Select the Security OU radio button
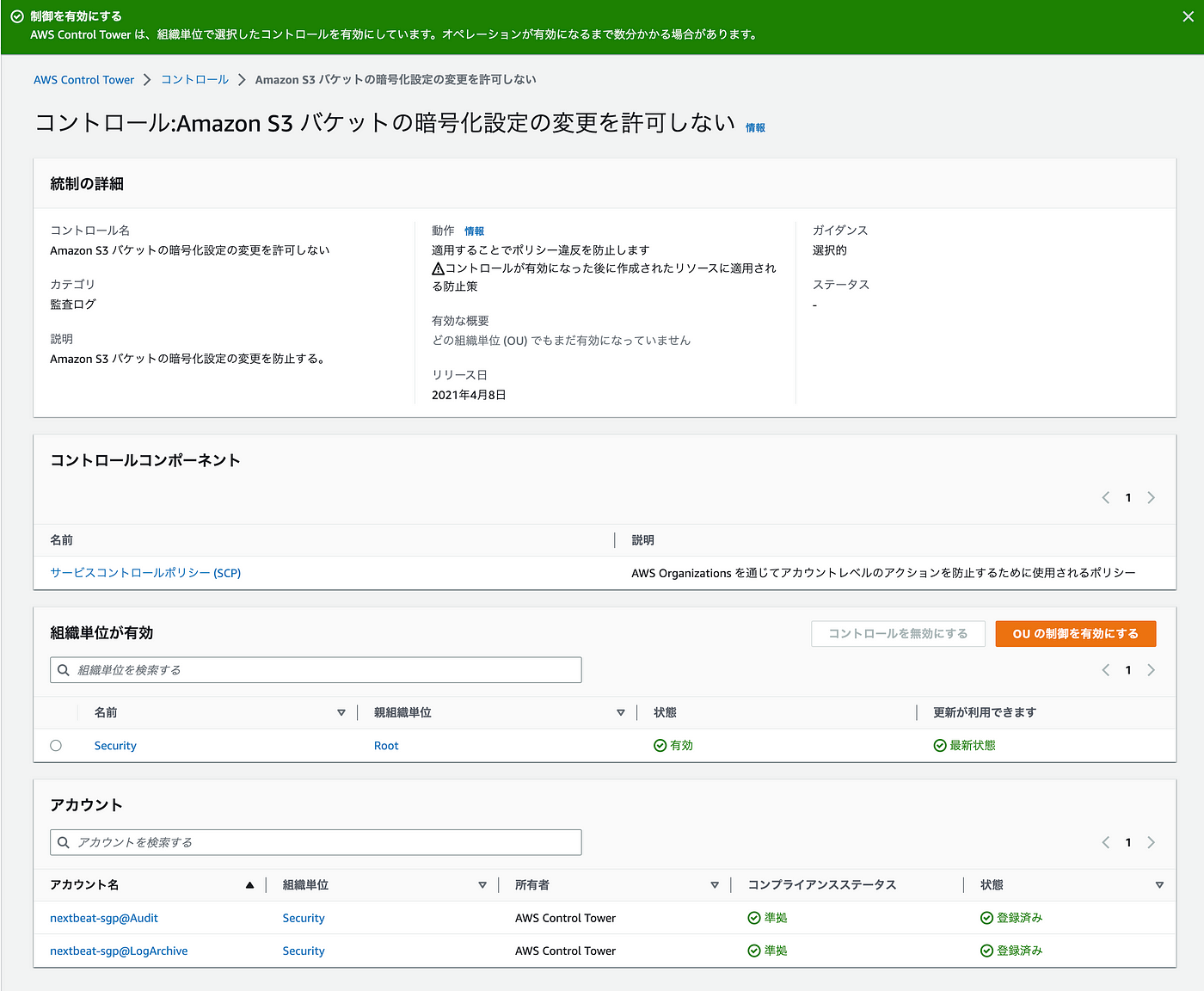 [x=56, y=746]
